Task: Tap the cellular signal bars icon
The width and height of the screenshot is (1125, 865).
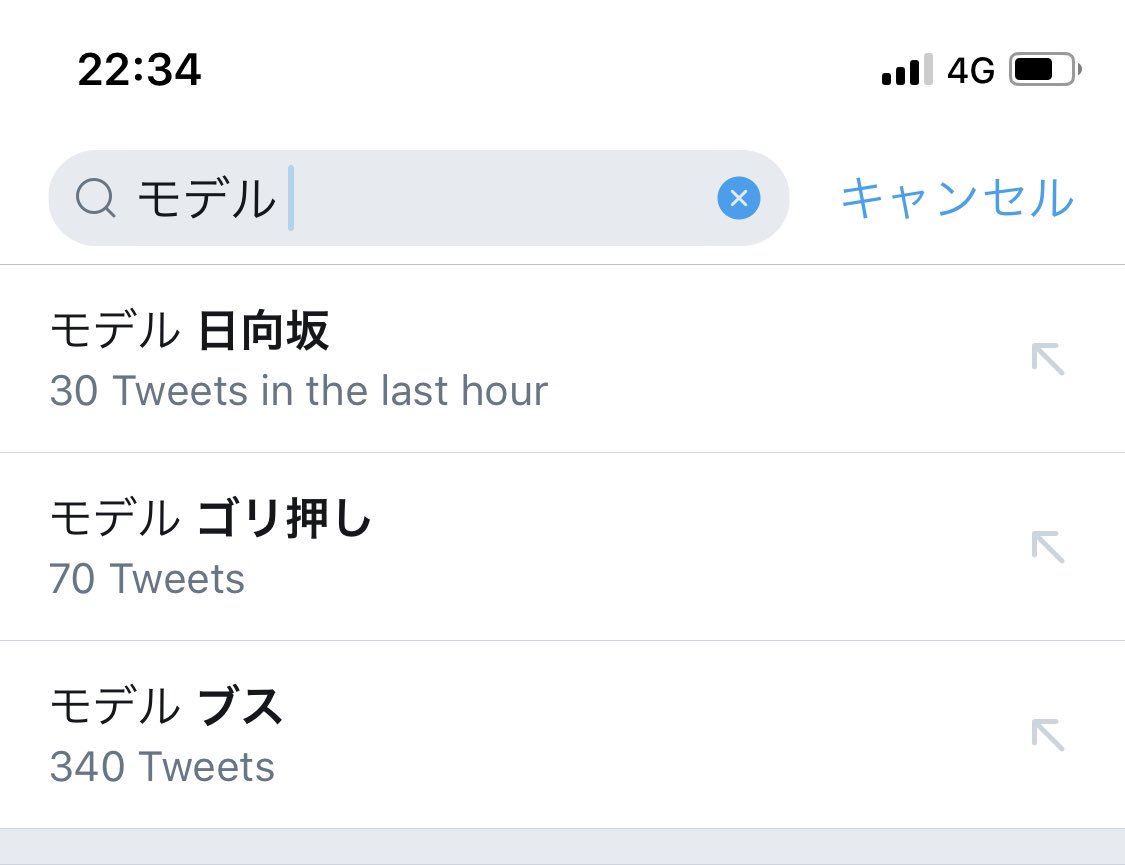Action: pyautogui.click(x=907, y=70)
